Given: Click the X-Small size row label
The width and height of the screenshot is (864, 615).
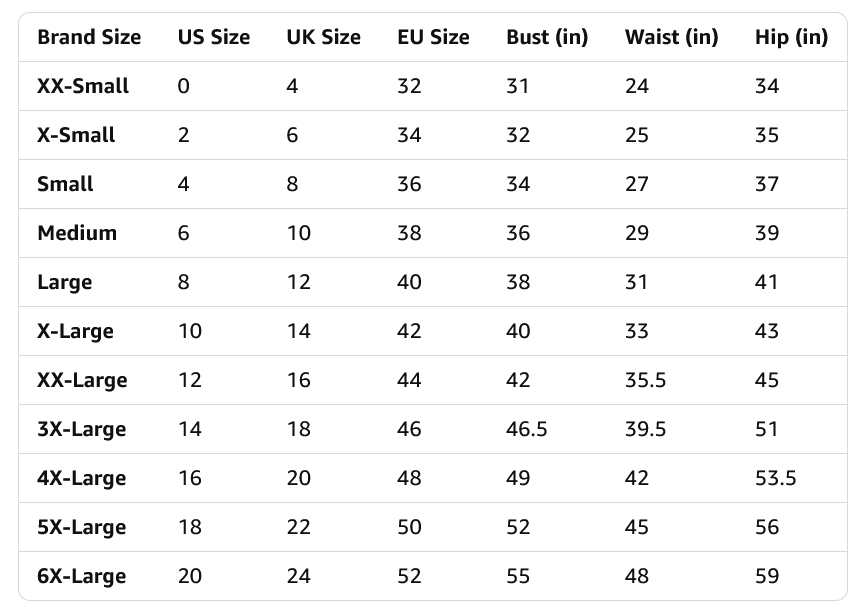Looking at the screenshot, I should (76, 135).
